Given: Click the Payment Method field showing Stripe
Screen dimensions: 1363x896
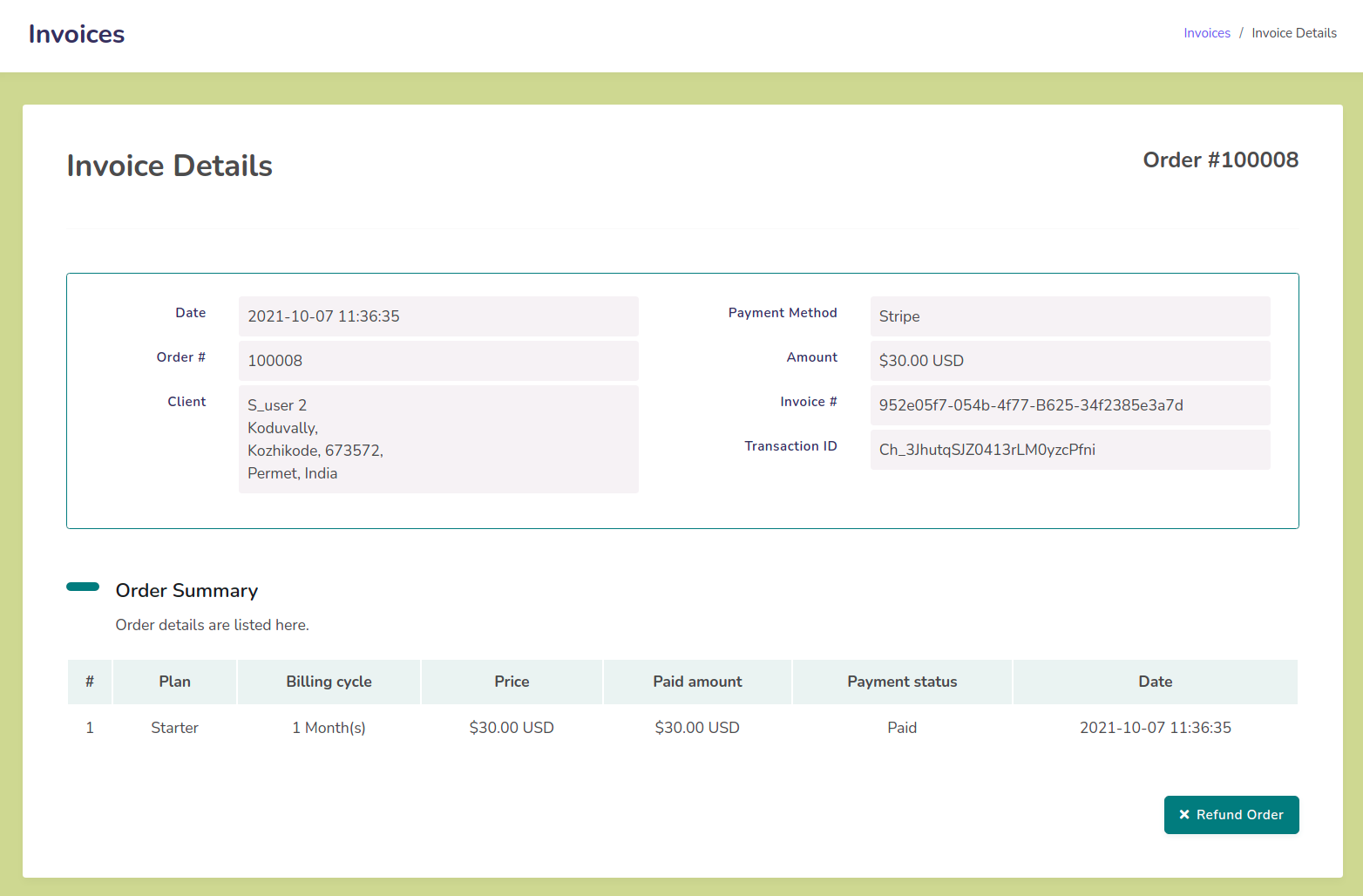Looking at the screenshot, I should point(1069,316).
